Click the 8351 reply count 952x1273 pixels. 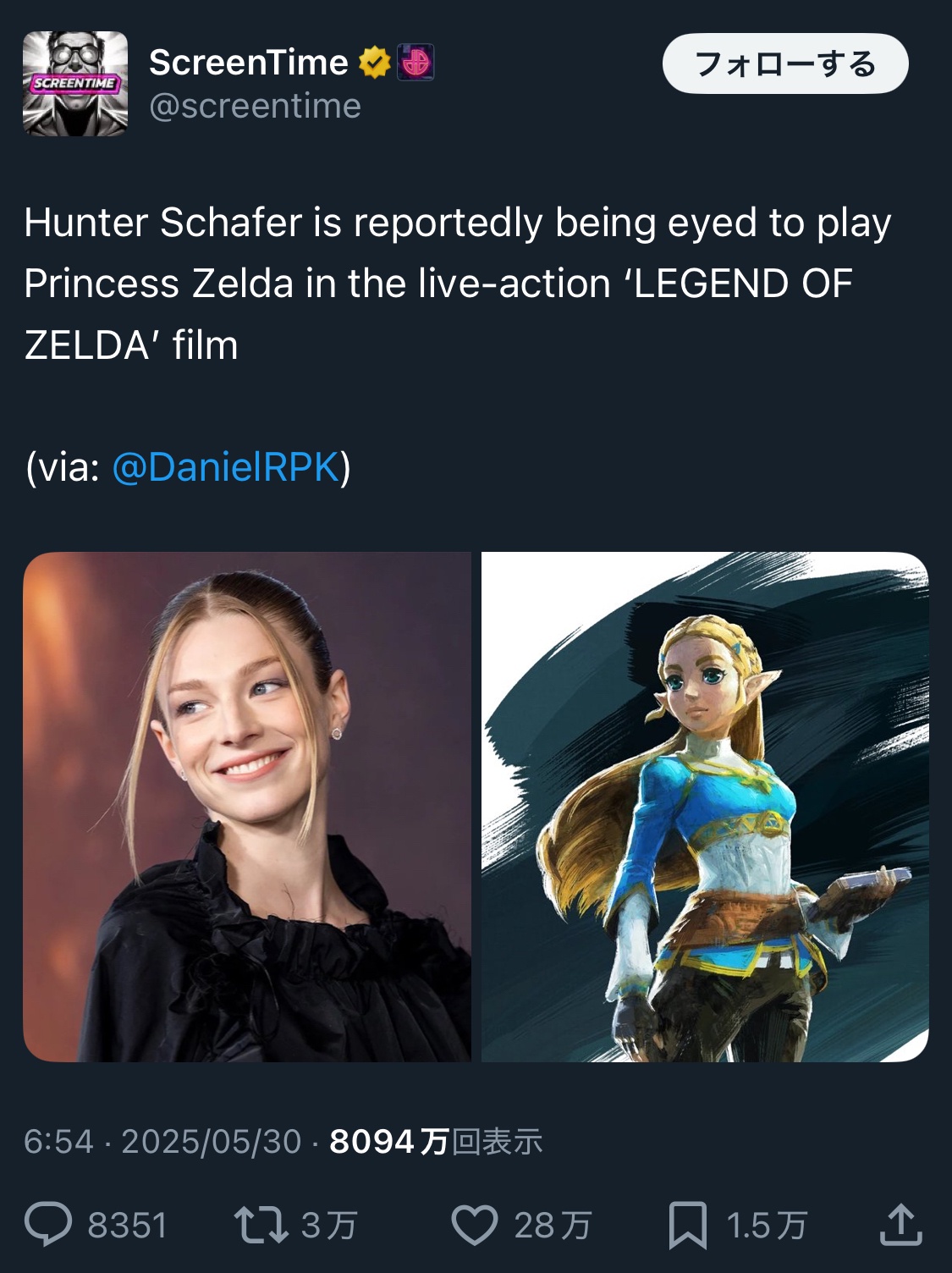[x=128, y=1226]
